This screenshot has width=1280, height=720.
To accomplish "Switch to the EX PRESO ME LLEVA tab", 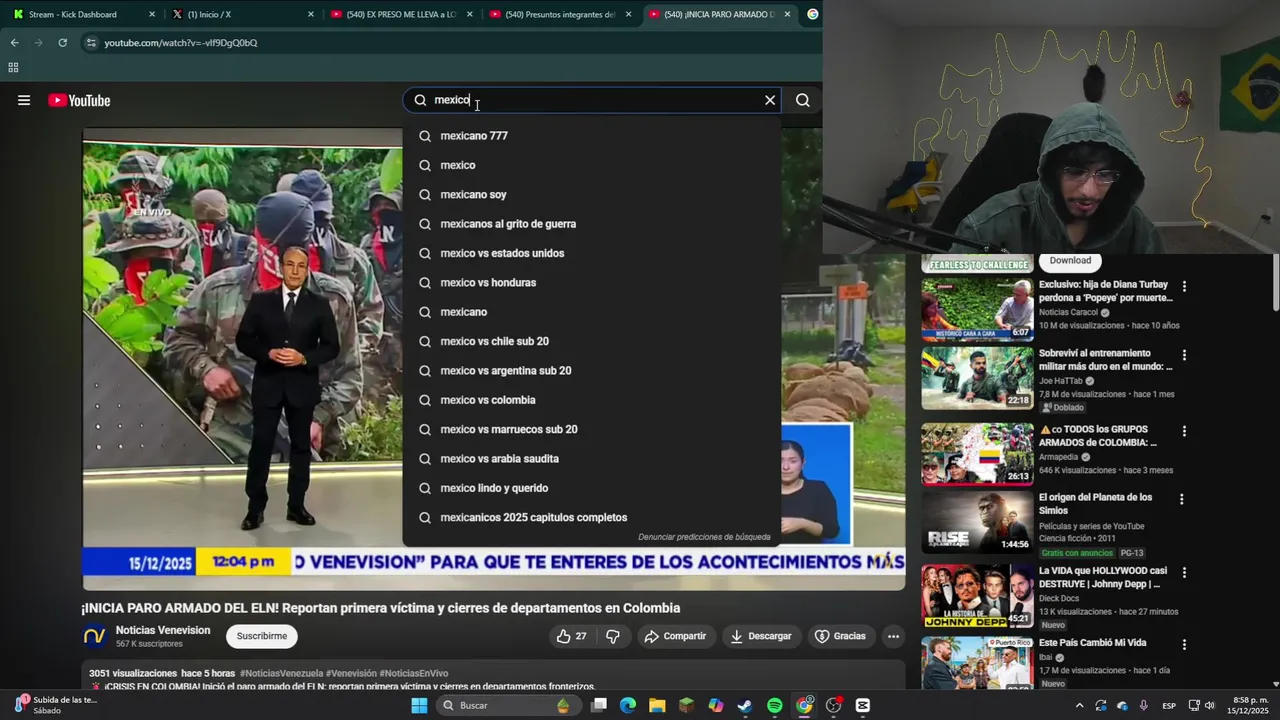I will (x=400, y=14).
